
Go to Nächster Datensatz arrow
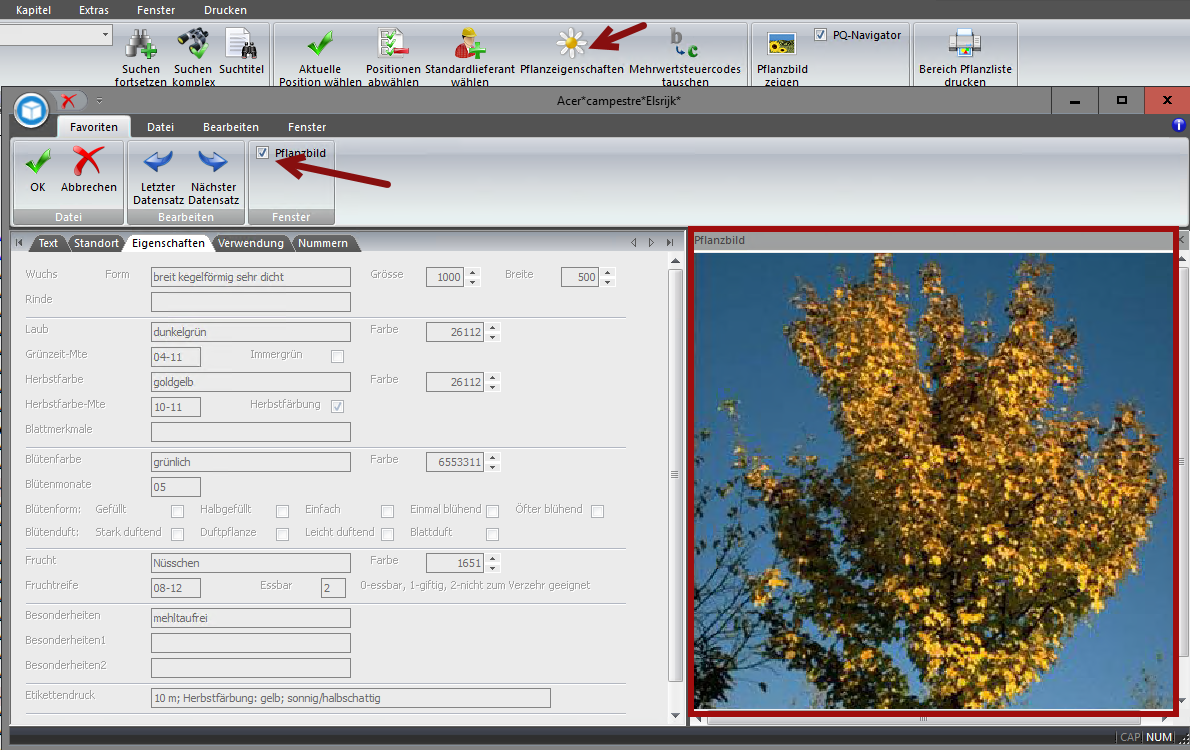pos(213,162)
